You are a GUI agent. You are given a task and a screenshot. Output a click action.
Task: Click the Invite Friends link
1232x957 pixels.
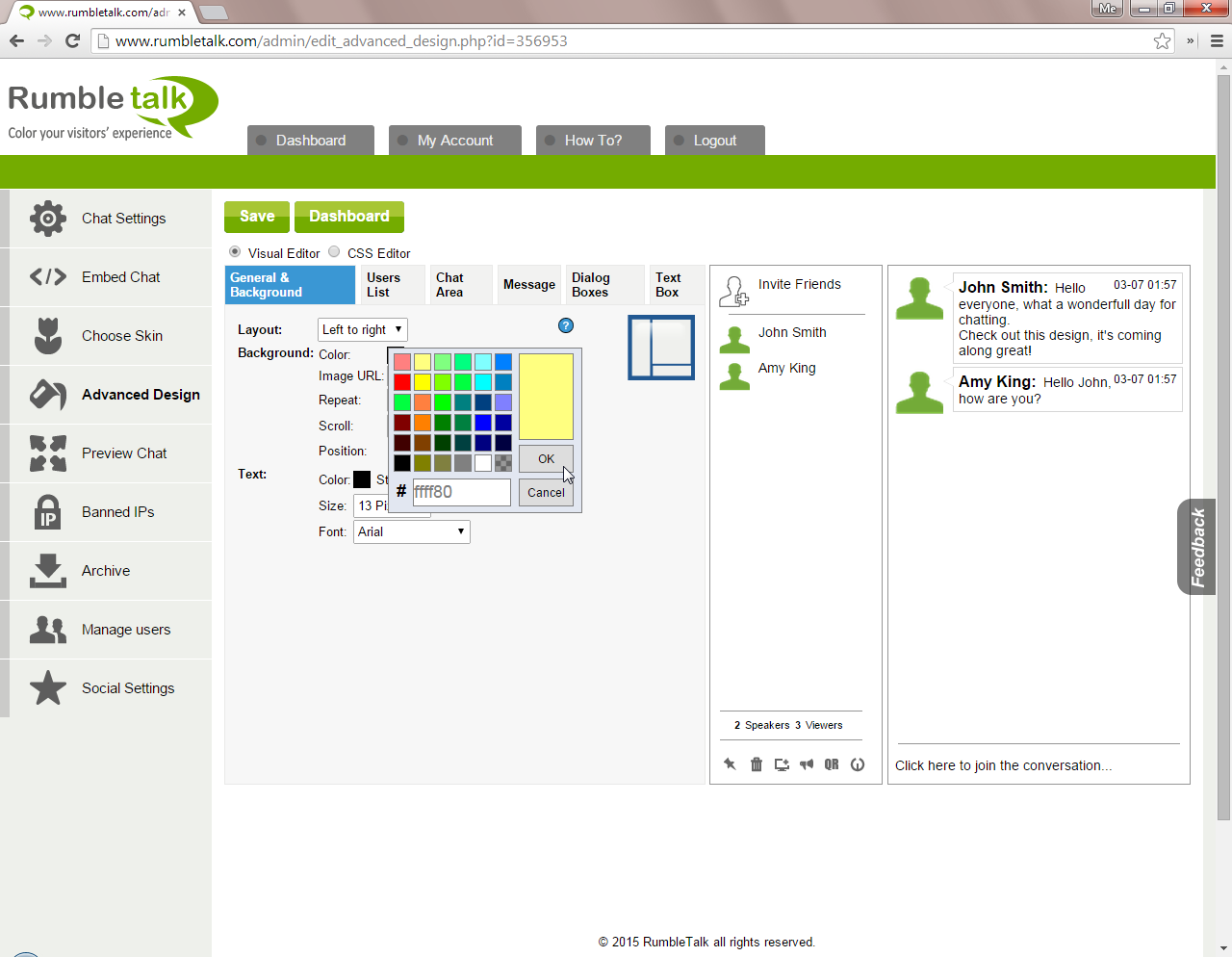tap(799, 284)
